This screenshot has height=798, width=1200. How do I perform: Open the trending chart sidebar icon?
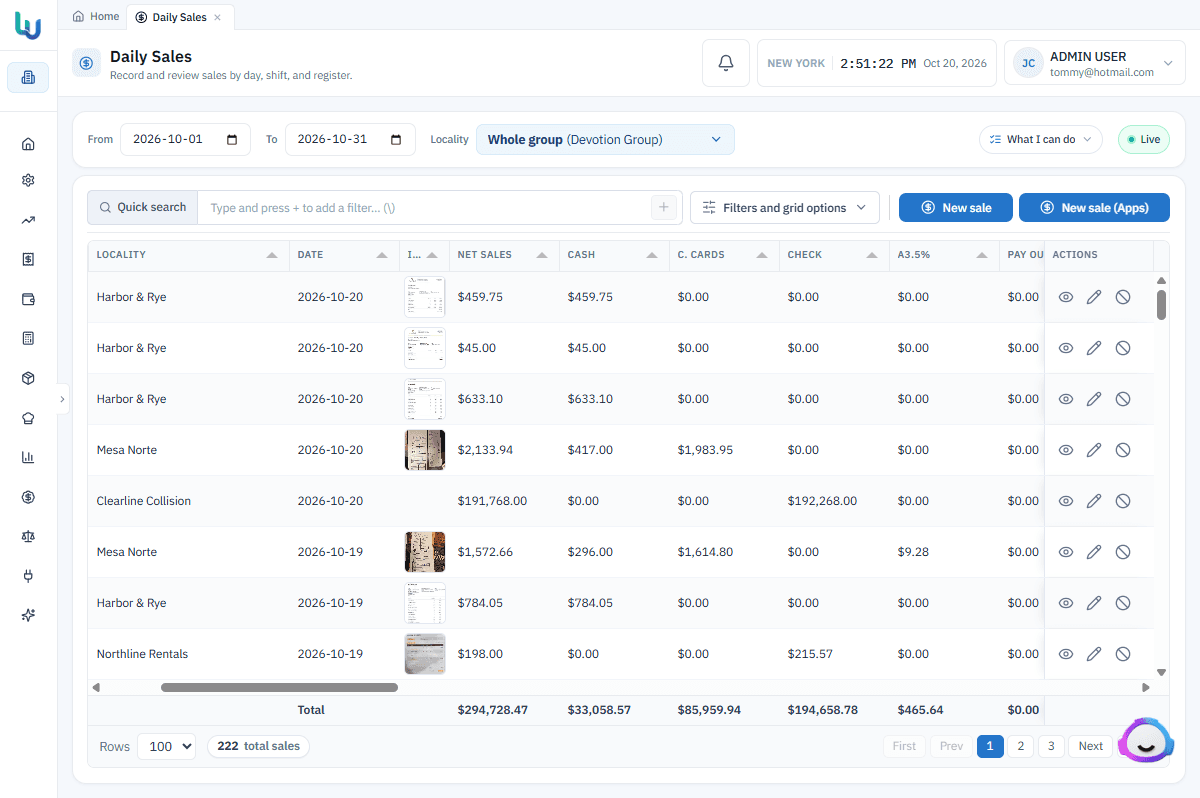(28, 220)
